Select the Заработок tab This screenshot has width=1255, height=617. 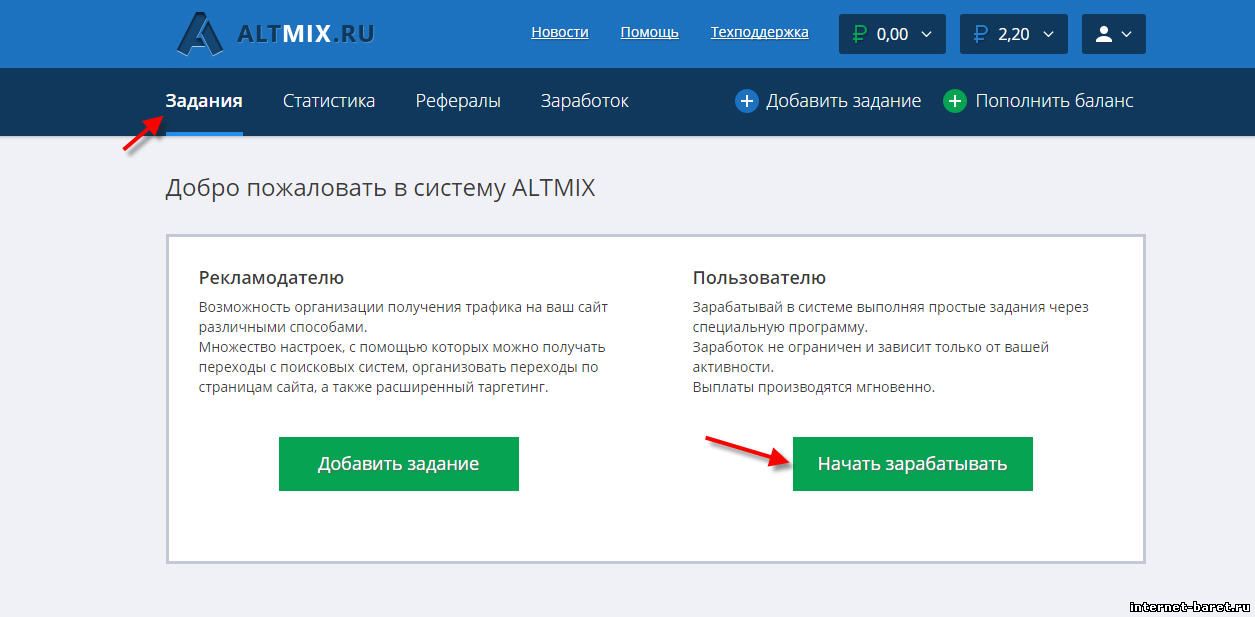coord(585,101)
